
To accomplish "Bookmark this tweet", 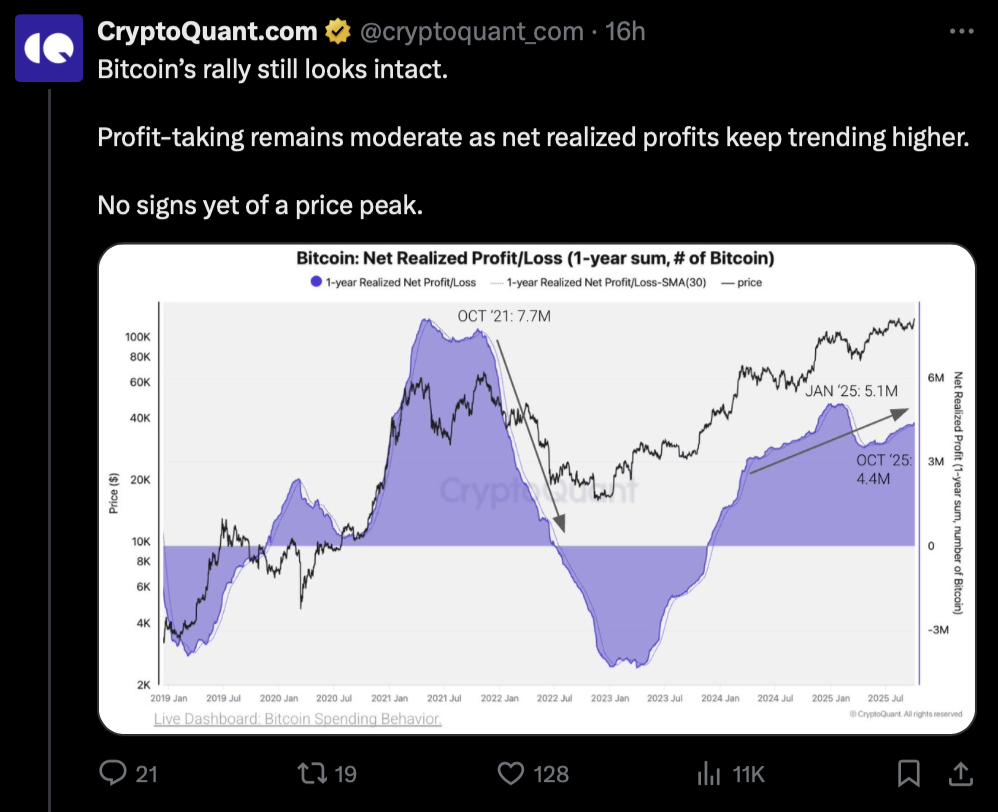I will (908, 773).
